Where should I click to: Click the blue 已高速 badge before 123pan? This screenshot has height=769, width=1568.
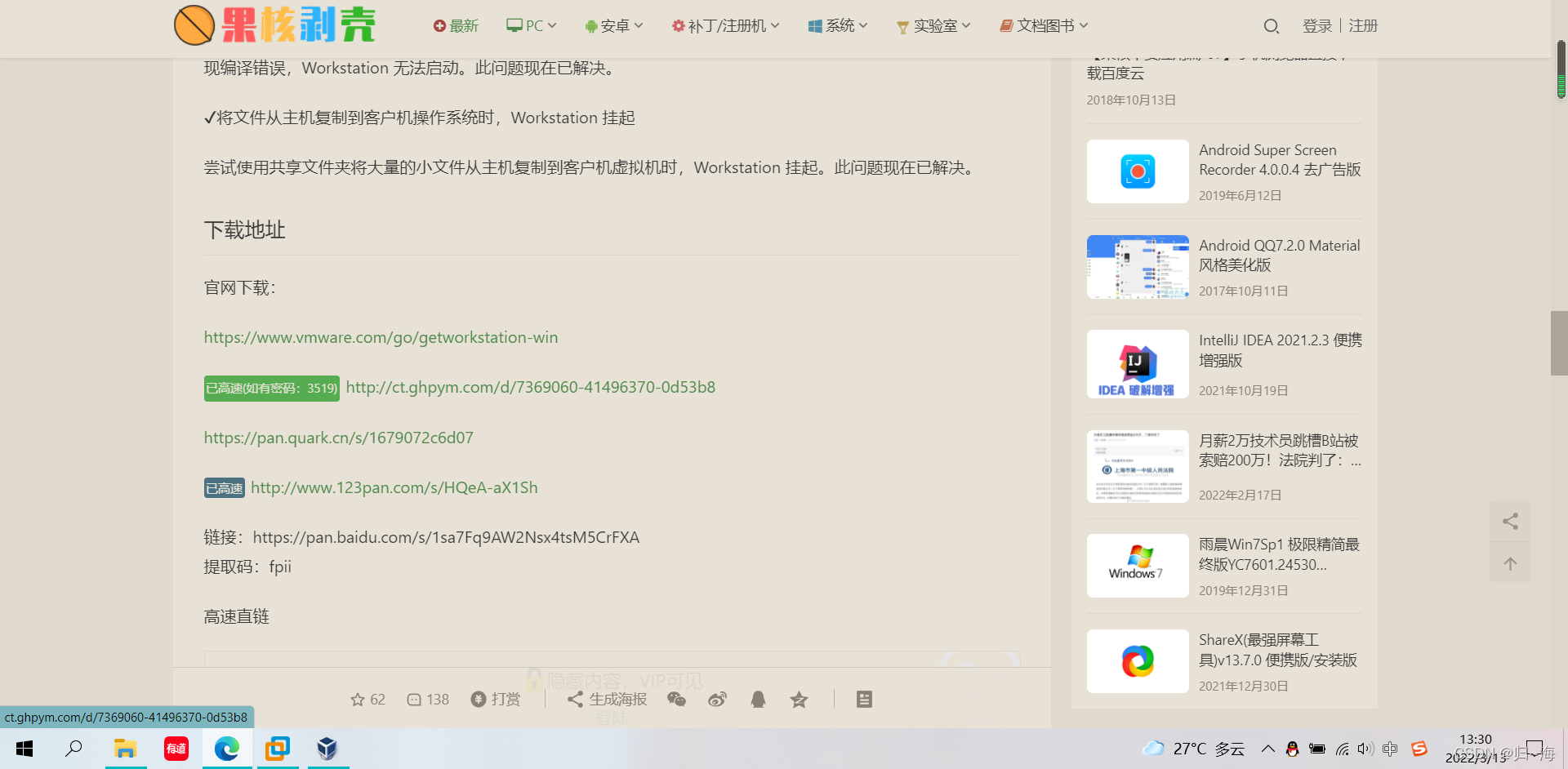click(x=225, y=488)
